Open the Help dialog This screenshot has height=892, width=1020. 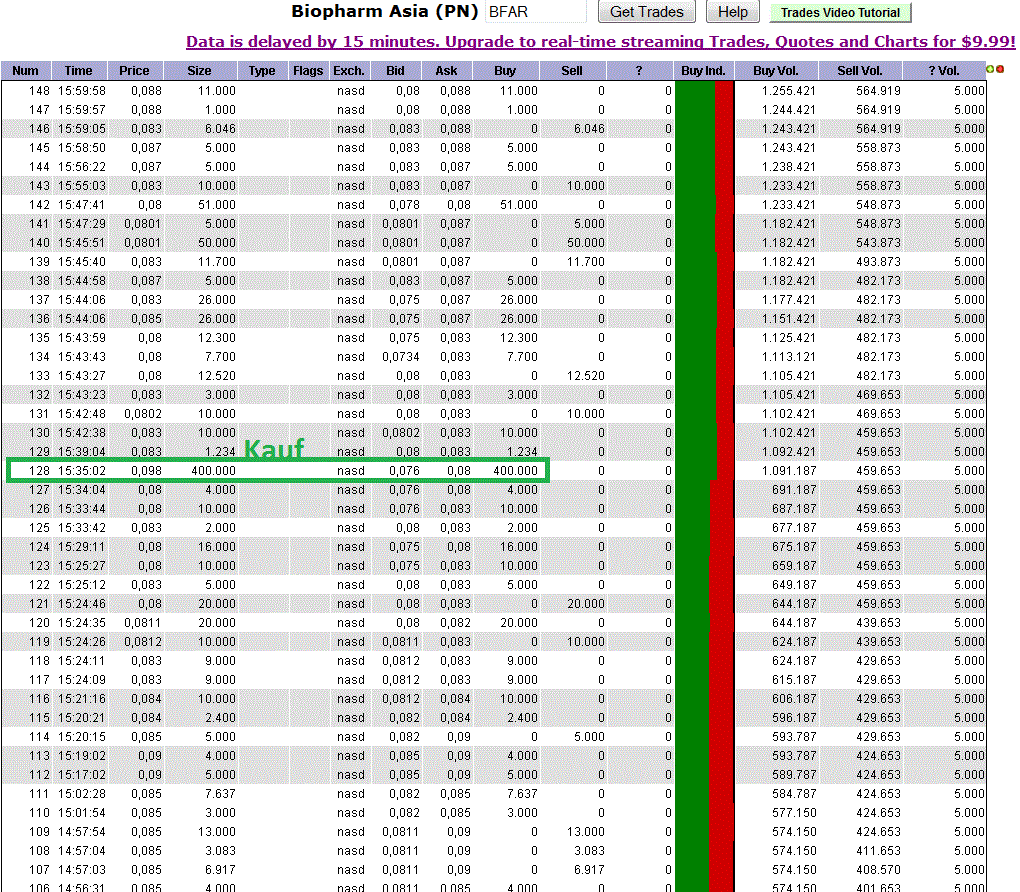point(732,12)
